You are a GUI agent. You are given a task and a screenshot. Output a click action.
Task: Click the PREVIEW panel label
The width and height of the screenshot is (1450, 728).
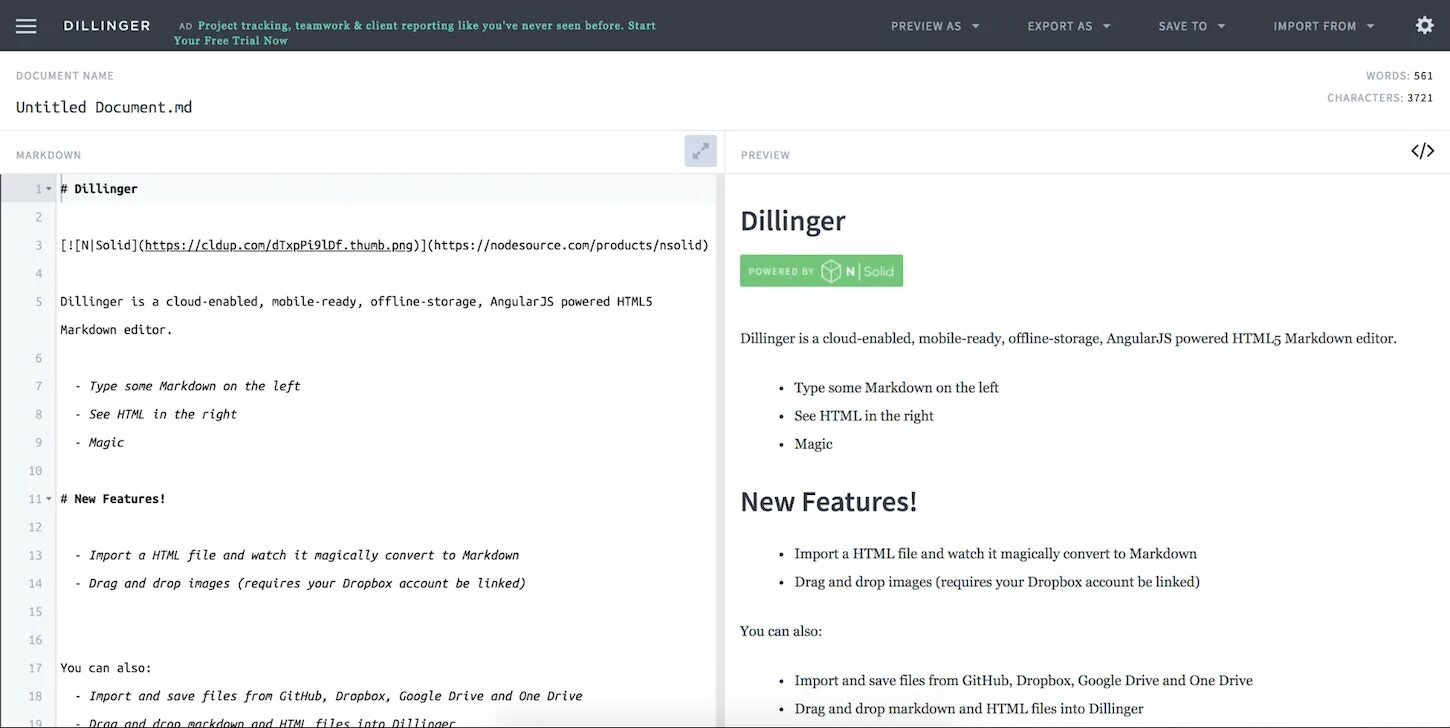pyautogui.click(x=765, y=155)
